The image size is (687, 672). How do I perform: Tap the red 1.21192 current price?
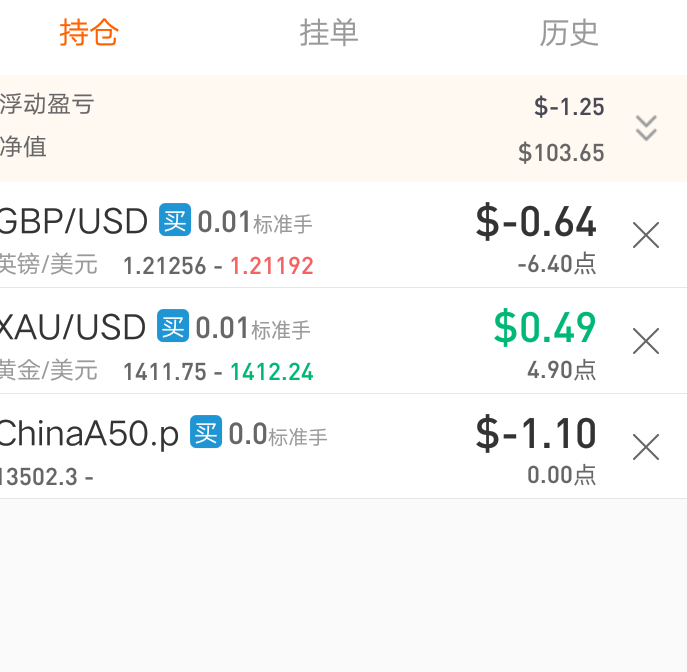(x=272, y=266)
